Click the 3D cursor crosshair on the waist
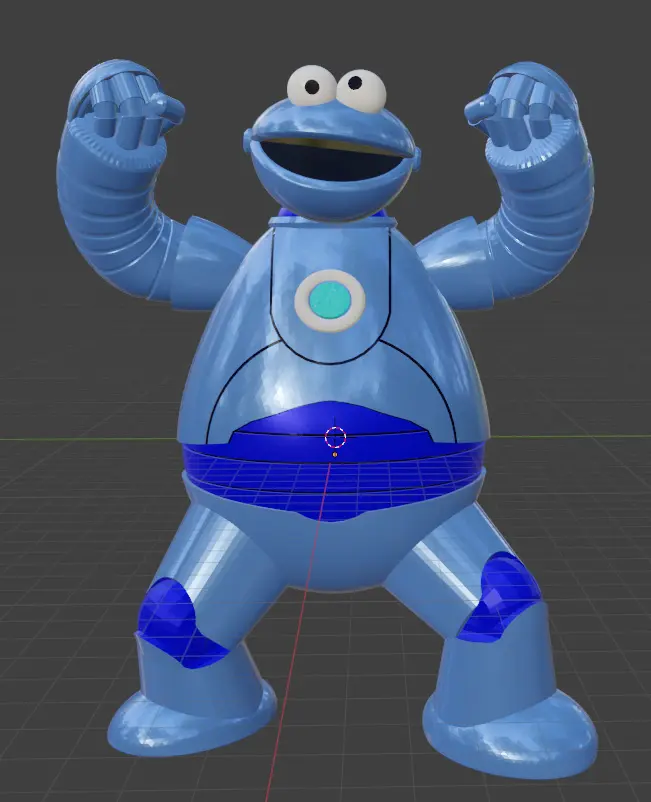651x802 pixels. [335, 437]
